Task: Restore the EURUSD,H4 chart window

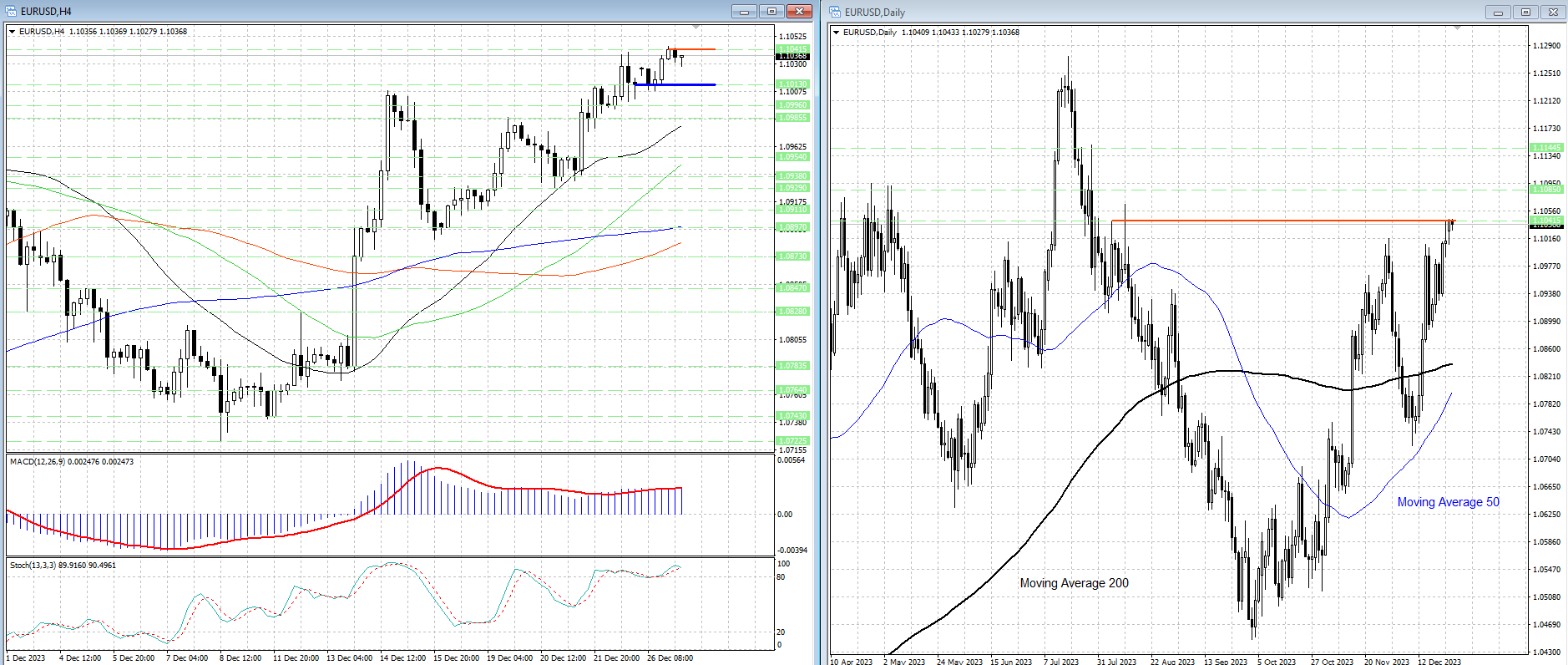Action: pyautogui.click(x=771, y=11)
